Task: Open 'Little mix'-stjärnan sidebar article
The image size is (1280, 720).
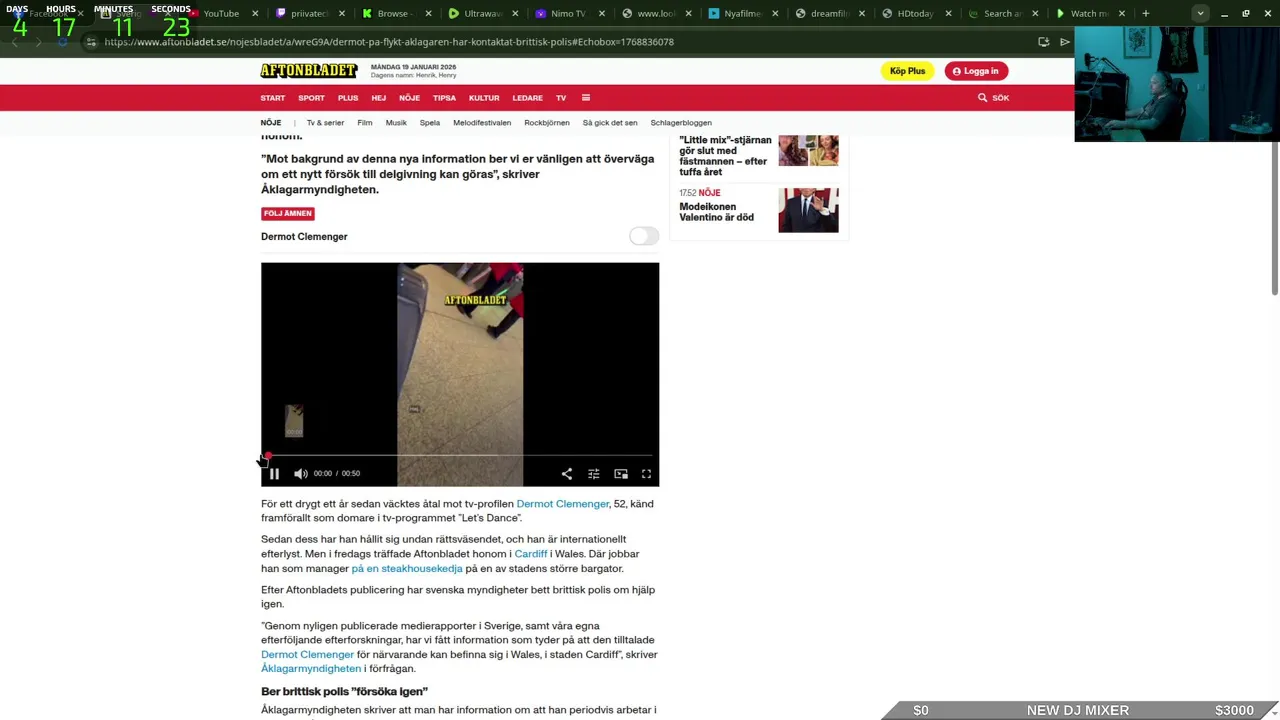Action: point(725,156)
